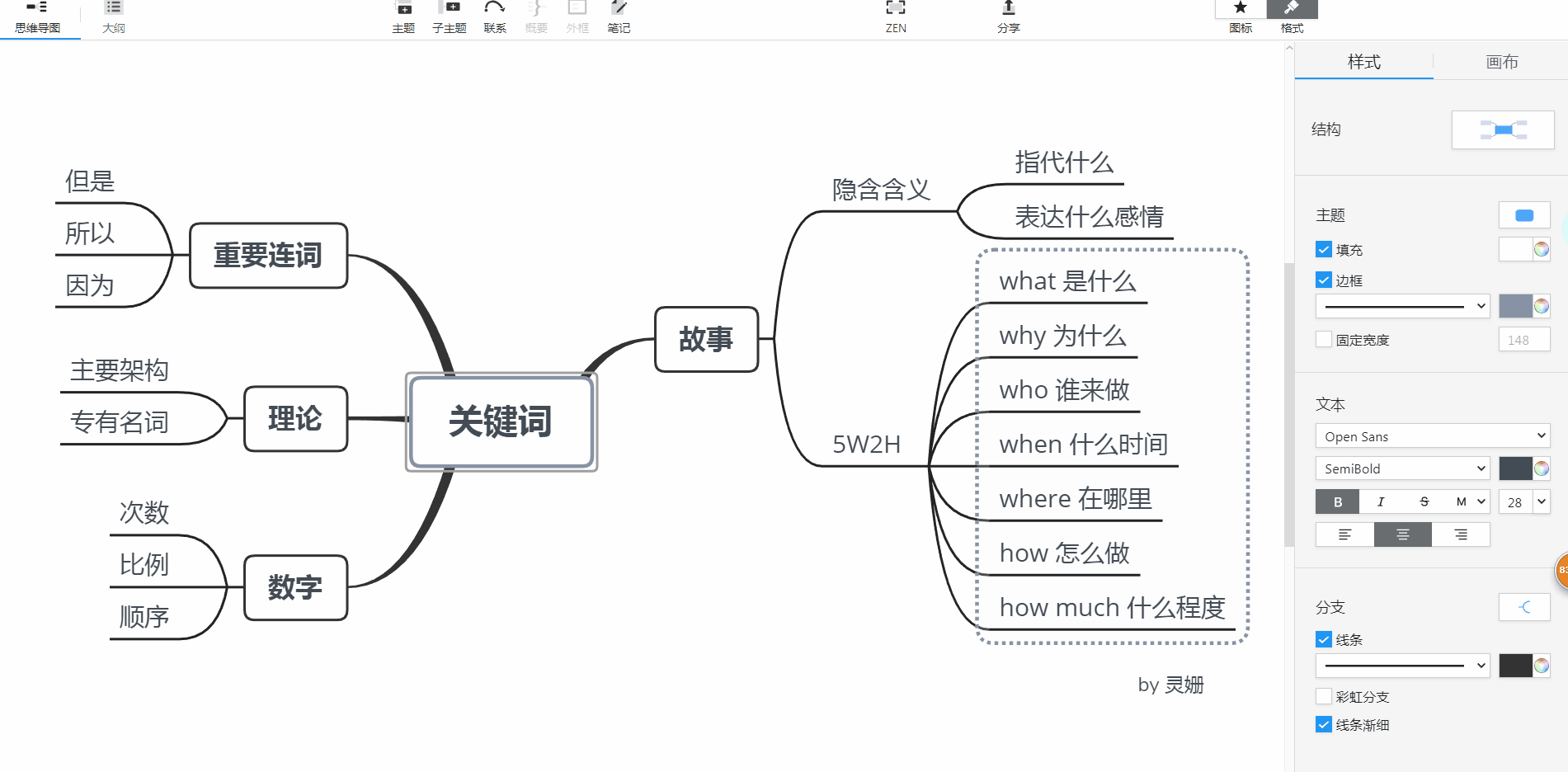Screen dimensions: 1568x772
Task: Open the 格式 format panel
Action: click(1293, 18)
